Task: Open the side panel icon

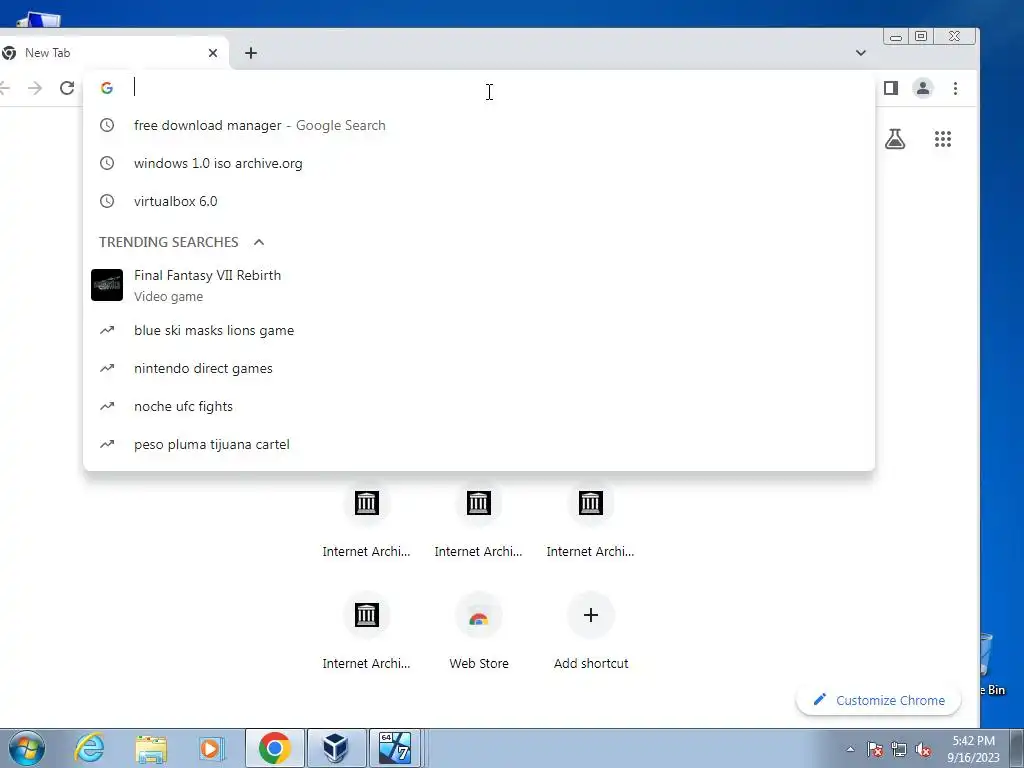Action: (891, 88)
